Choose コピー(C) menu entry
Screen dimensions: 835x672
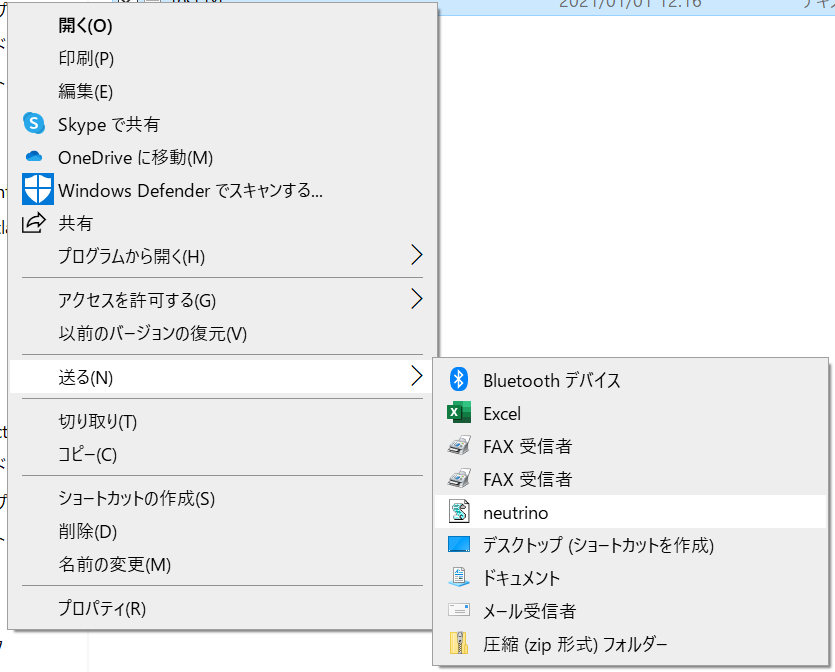(222, 454)
